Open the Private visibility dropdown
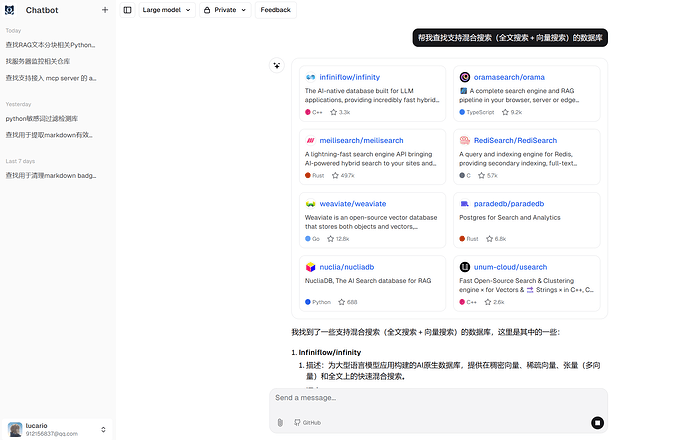This screenshot has height=440, width=690. point(225,10)
